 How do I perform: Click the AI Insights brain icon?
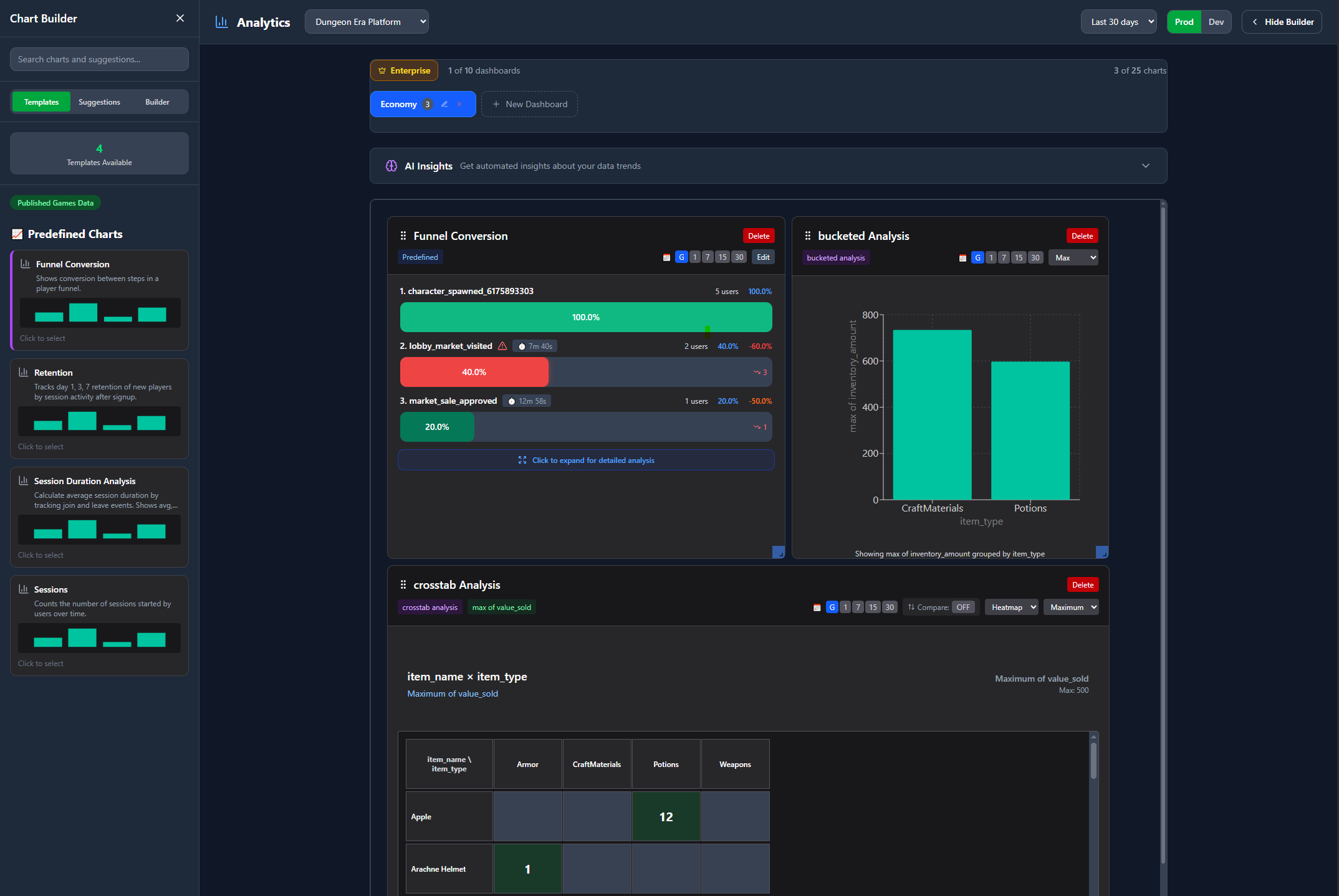pos(391,166)
